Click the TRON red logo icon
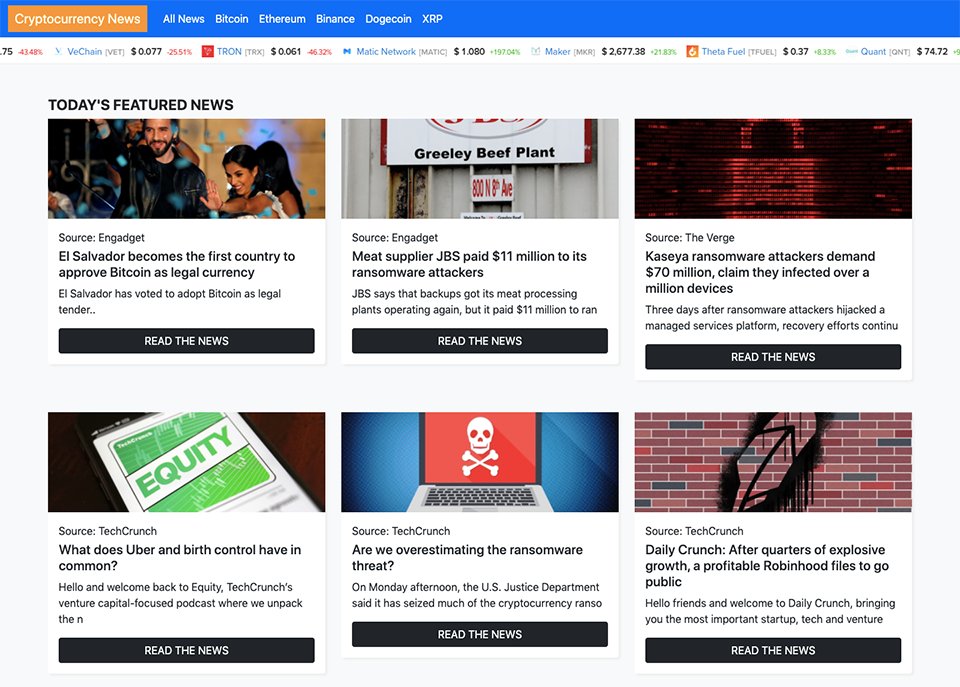Viewport: 960px width, 687px height. pos(208,51)
